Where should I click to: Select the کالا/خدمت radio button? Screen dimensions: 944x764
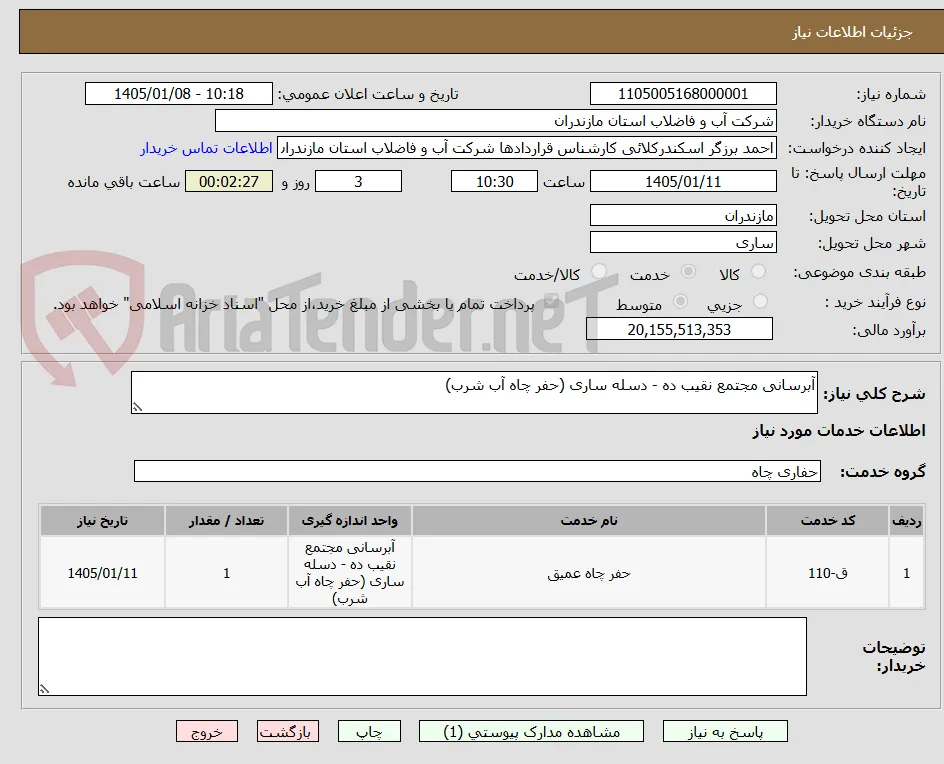[598, 272]
